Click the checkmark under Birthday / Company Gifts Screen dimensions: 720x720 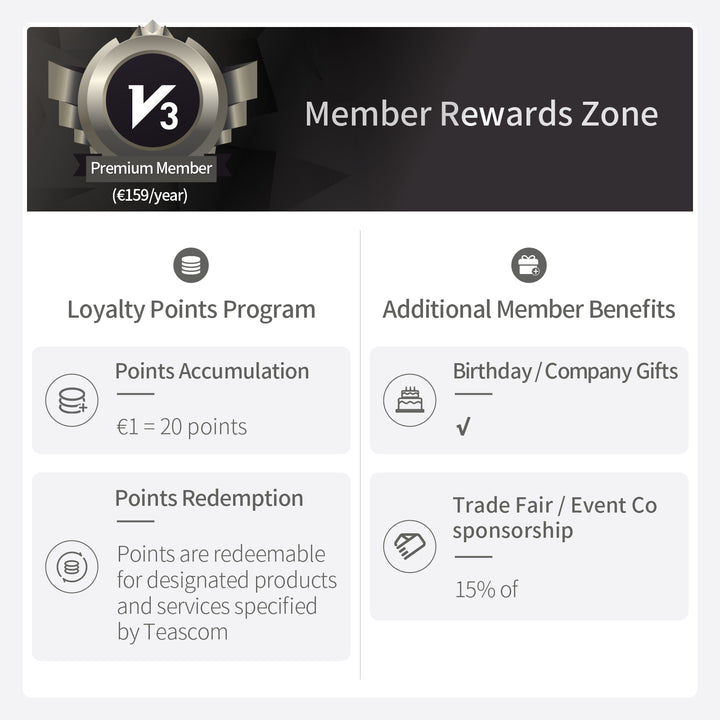click(463, 427)
